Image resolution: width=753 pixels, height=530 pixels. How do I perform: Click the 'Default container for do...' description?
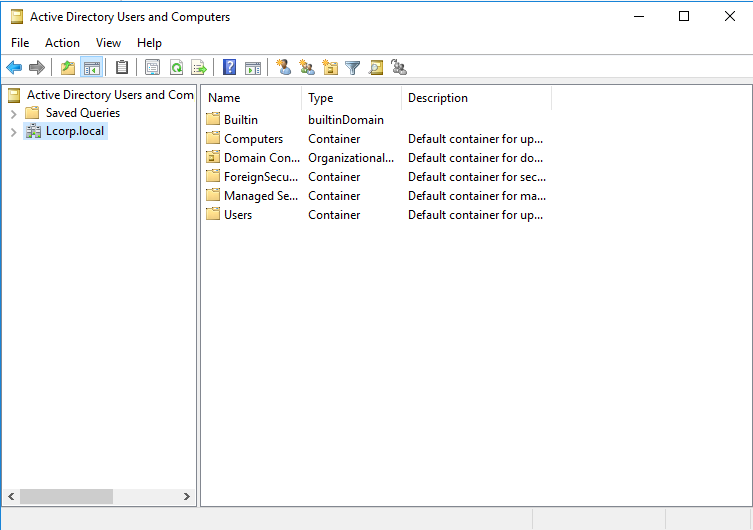(x=475, y=158)
